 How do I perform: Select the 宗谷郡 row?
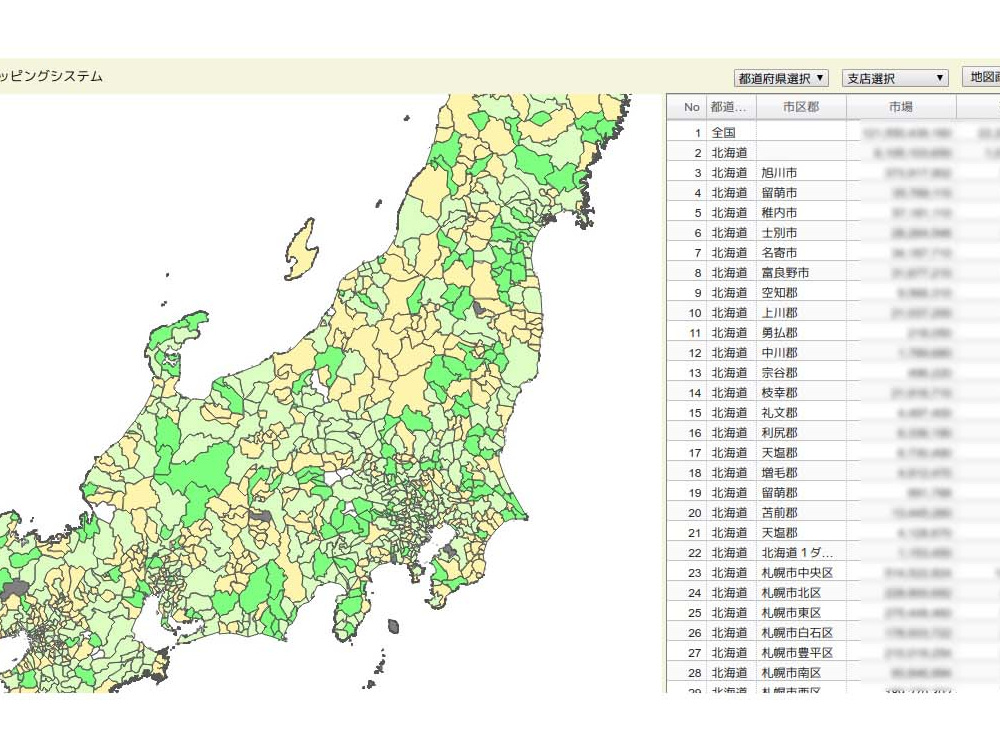833,372
